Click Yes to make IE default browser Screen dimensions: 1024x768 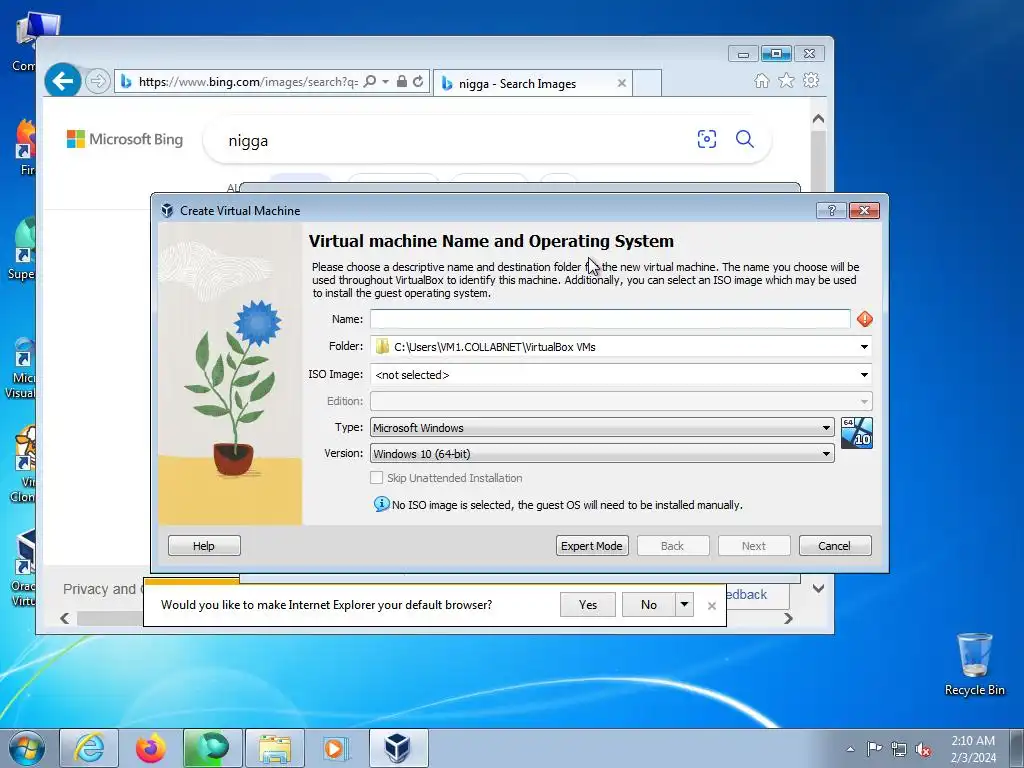[588, 605]
